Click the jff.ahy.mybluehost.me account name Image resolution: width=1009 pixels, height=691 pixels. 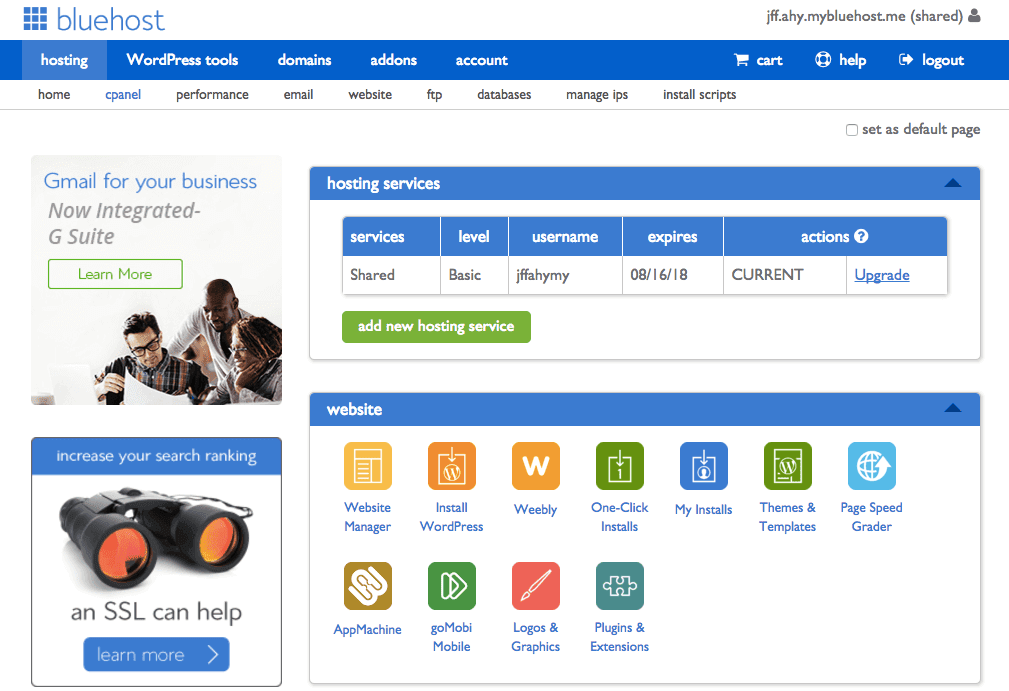(864, 15)
